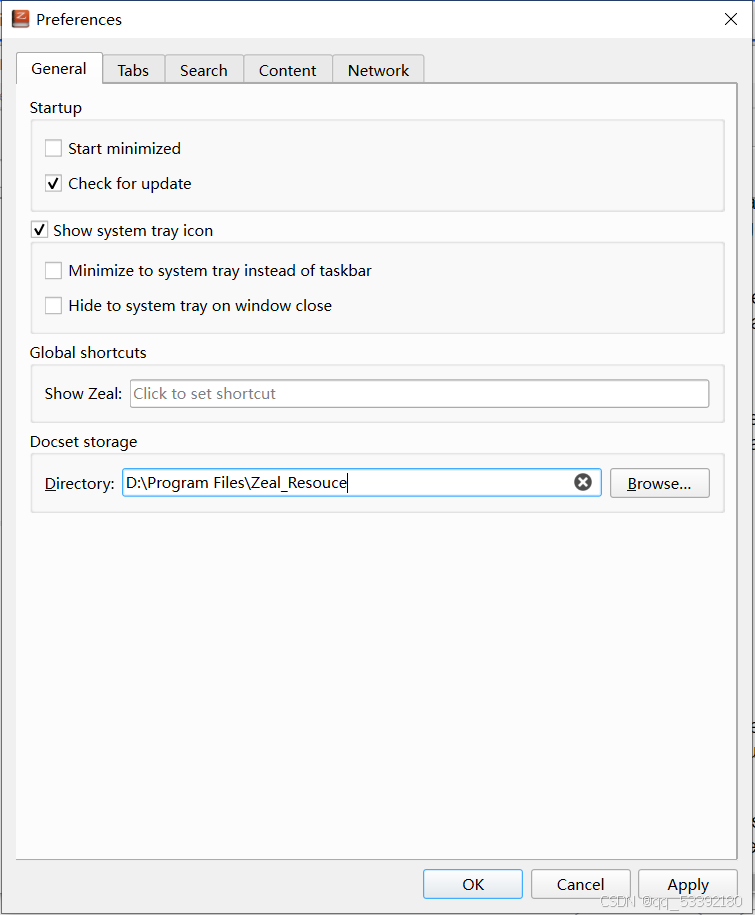Image resolution: width=755 pixels, height=915 pixels.
Task: Click the Directory: label
Action: 79,483
